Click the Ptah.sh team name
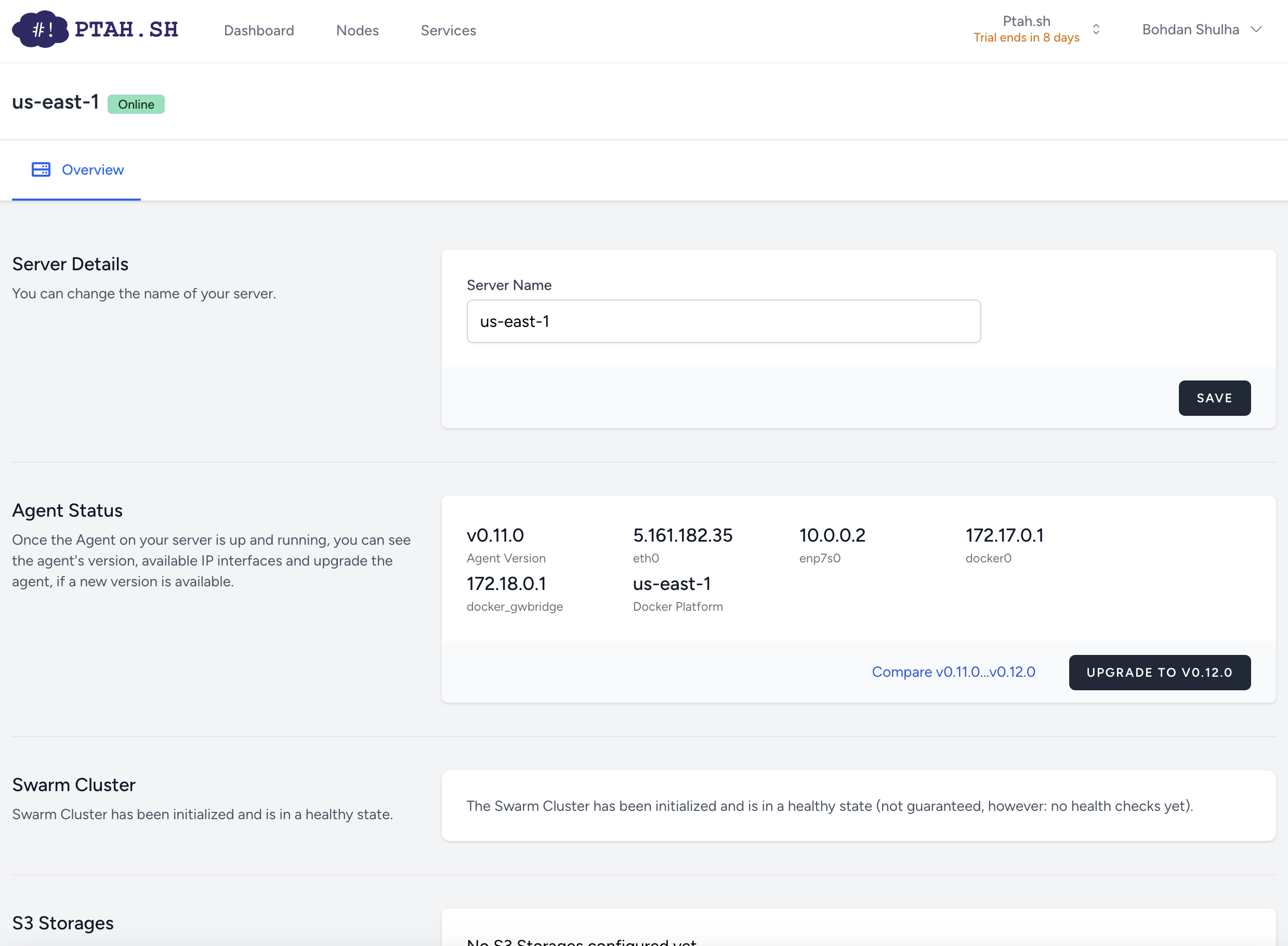Viewport: 1288px width, 946px height. click(x=1026, y=21)
